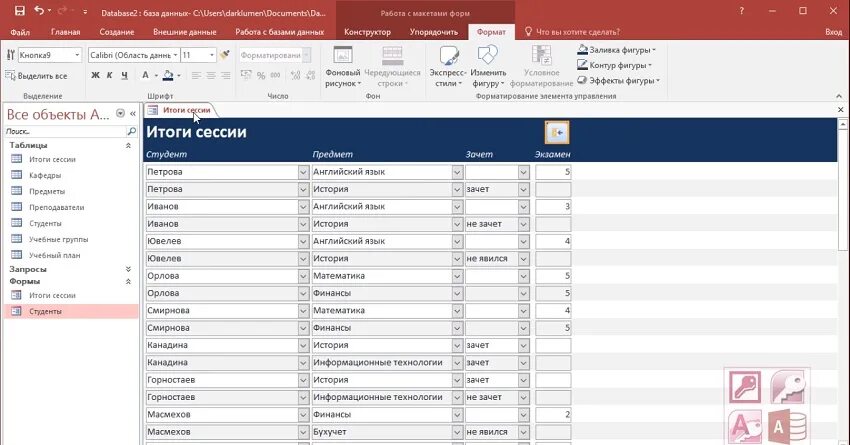The image size is (850, 445).
Task: Open Контур фигуры shape outline
Action: coord(614,65)
